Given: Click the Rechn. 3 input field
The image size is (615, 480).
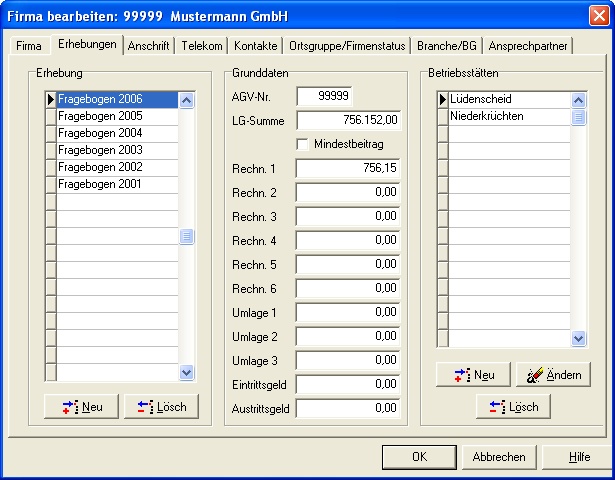Looking at the screenshot, I should click(348, 216).
